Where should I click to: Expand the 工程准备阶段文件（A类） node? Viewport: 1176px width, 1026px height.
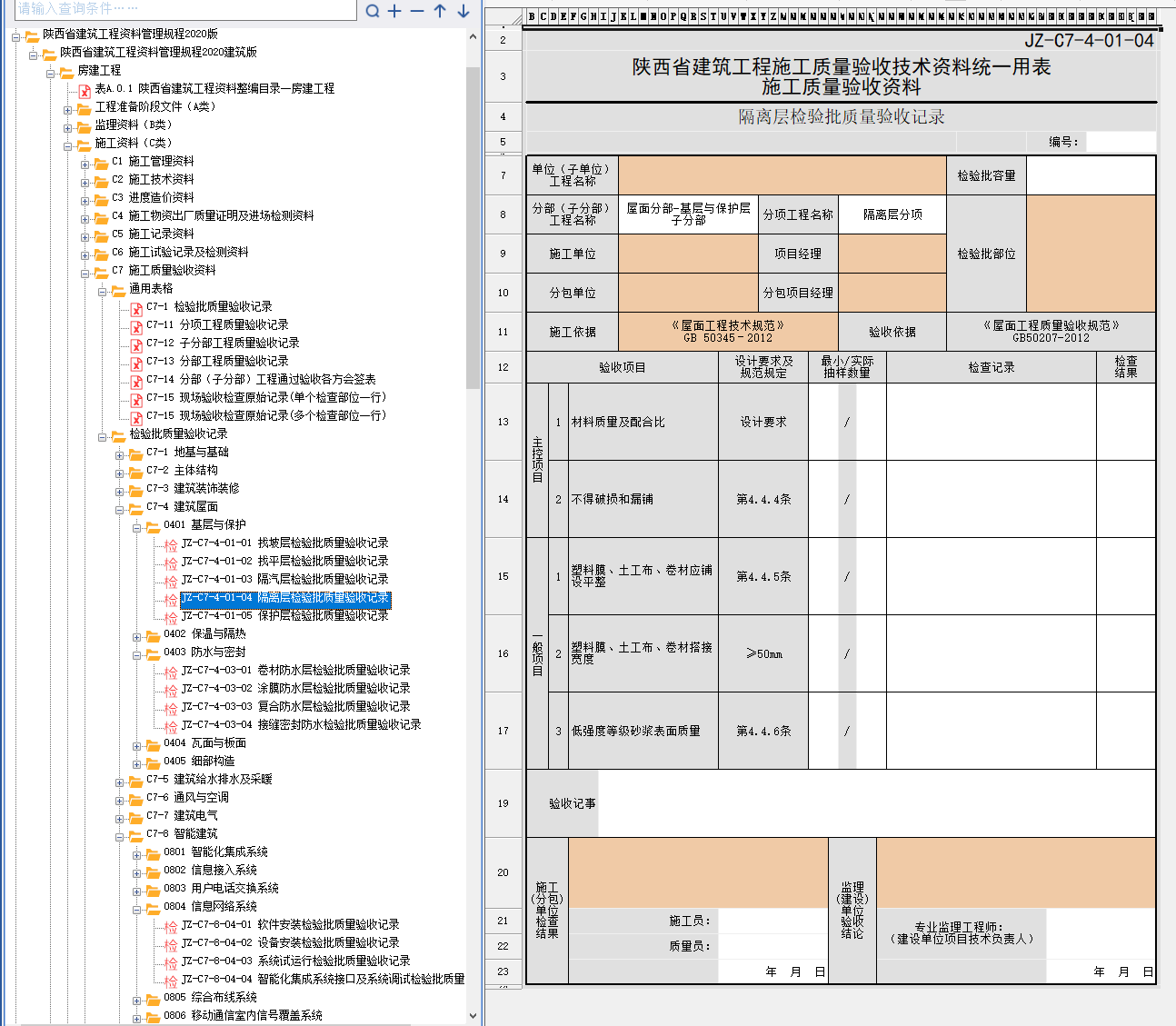(x=67, y=108)
